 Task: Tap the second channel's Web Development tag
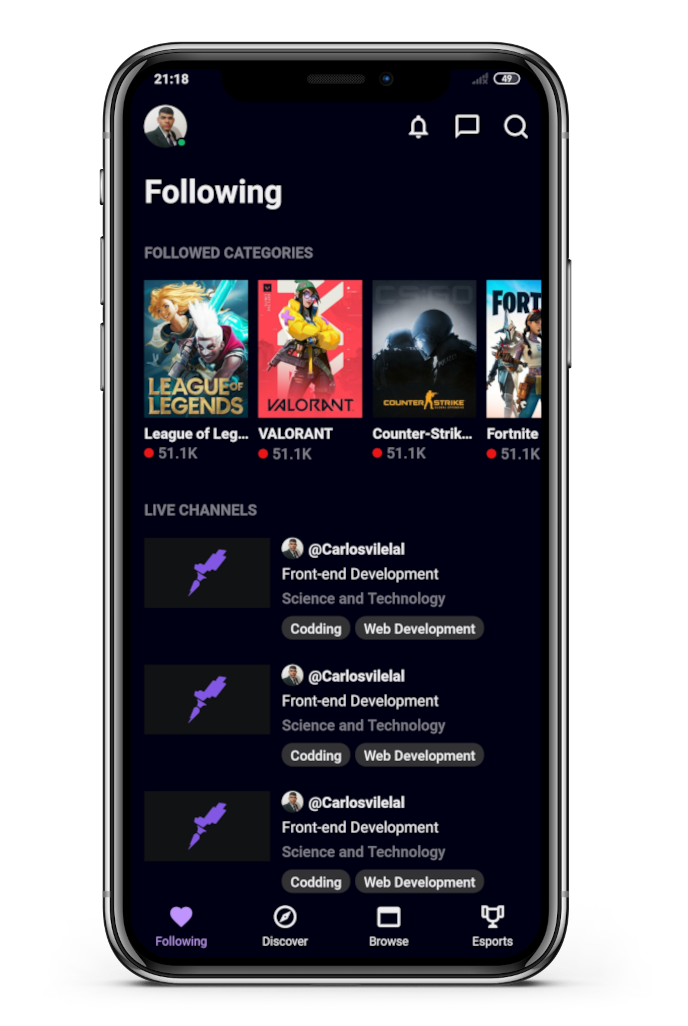click(420, 756)
